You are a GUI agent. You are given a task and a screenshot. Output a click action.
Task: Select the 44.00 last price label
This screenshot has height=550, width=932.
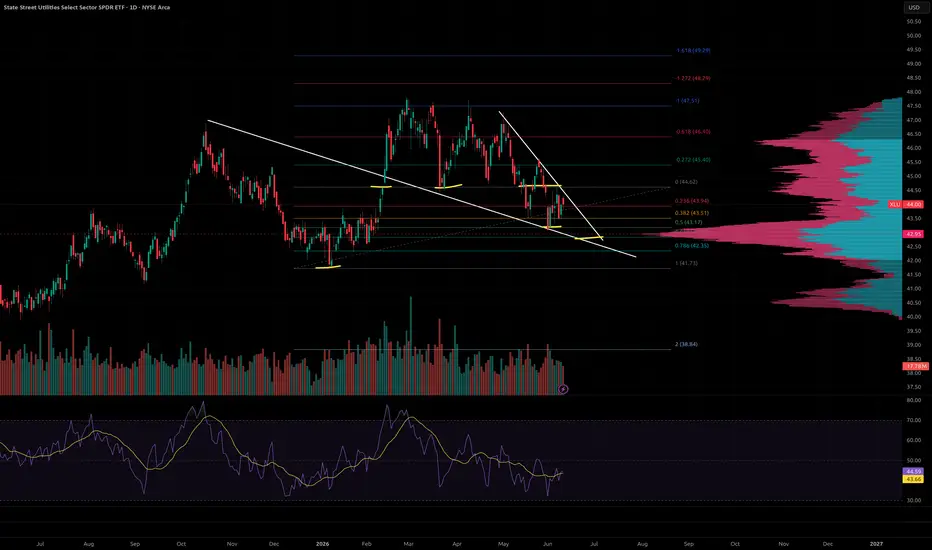pos(914,204)
